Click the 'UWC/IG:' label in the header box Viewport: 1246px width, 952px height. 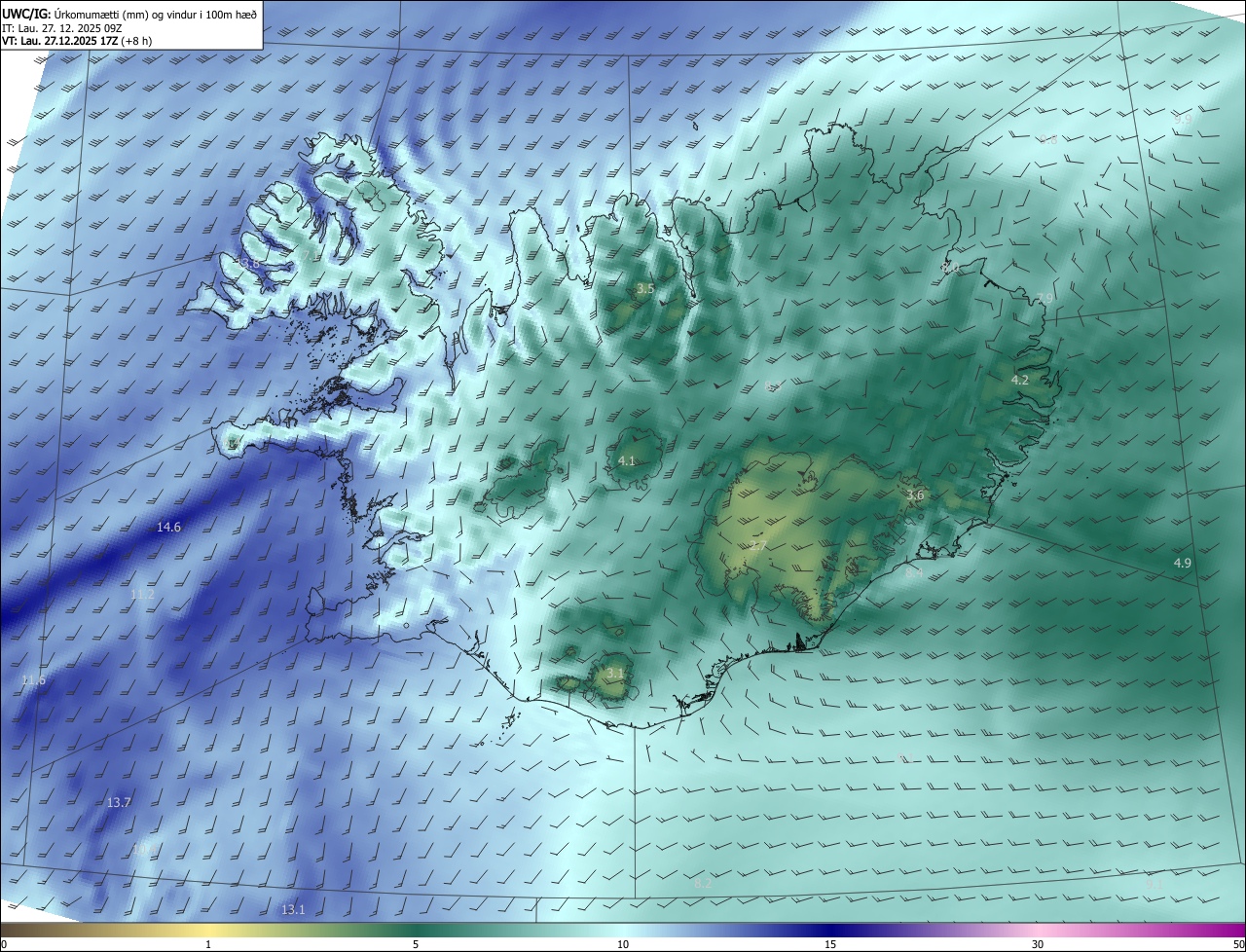(x=26, y=14)
